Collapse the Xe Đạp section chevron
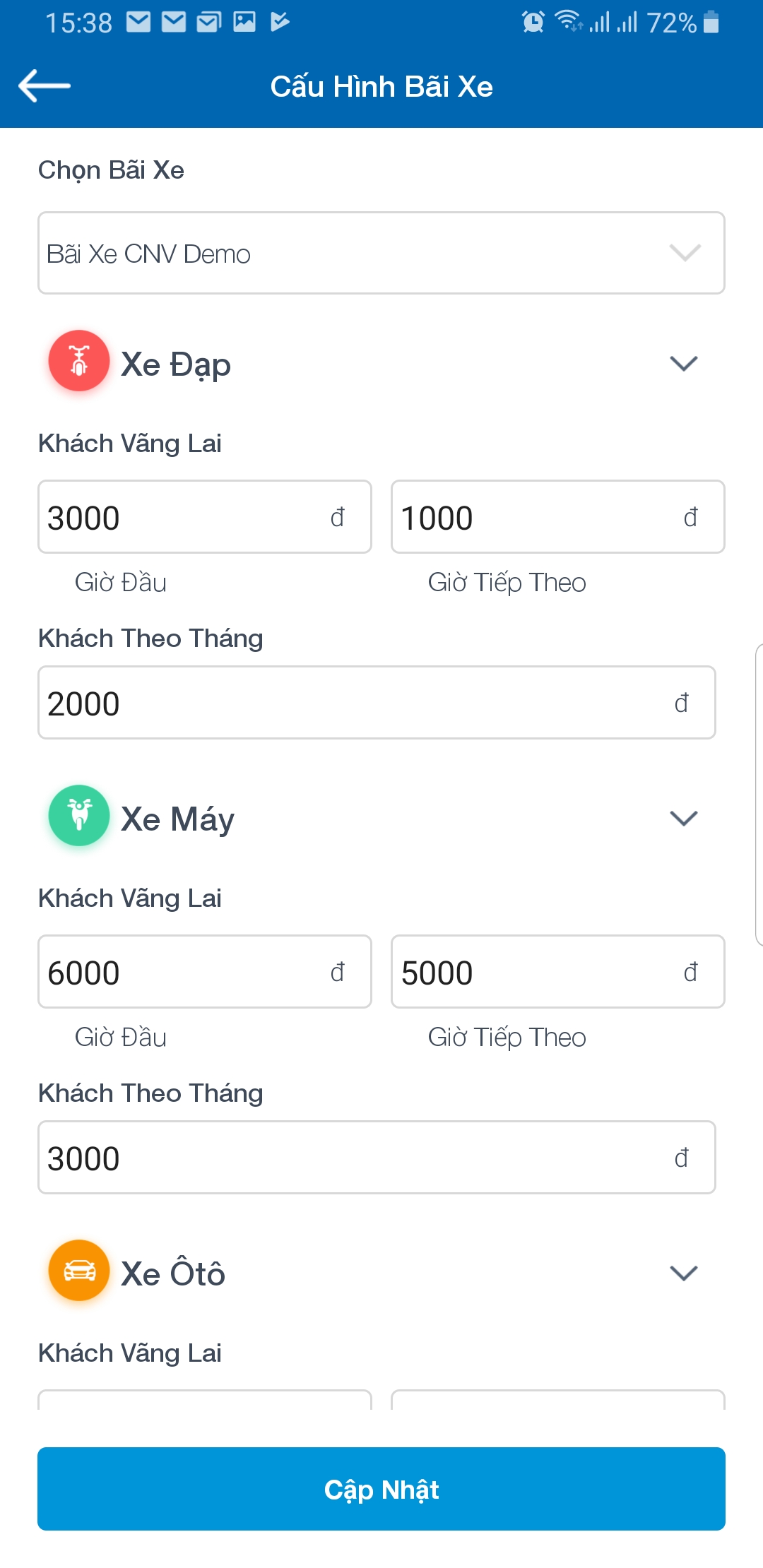Viewport: 763px width, 1568px height. click(x=683, y=363)
